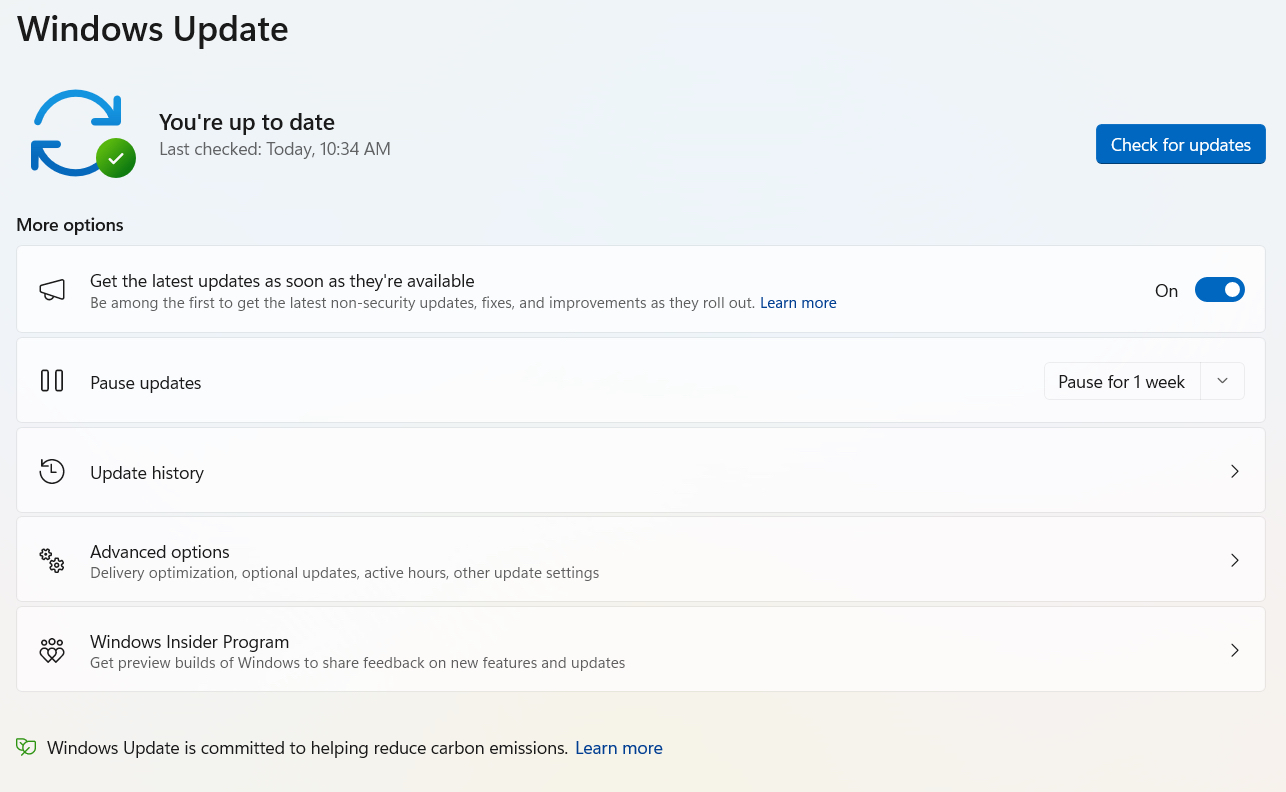Screen dimensions: 1286x792
Task: Turn off Get the latest updates toggle
Action: 1220,290
